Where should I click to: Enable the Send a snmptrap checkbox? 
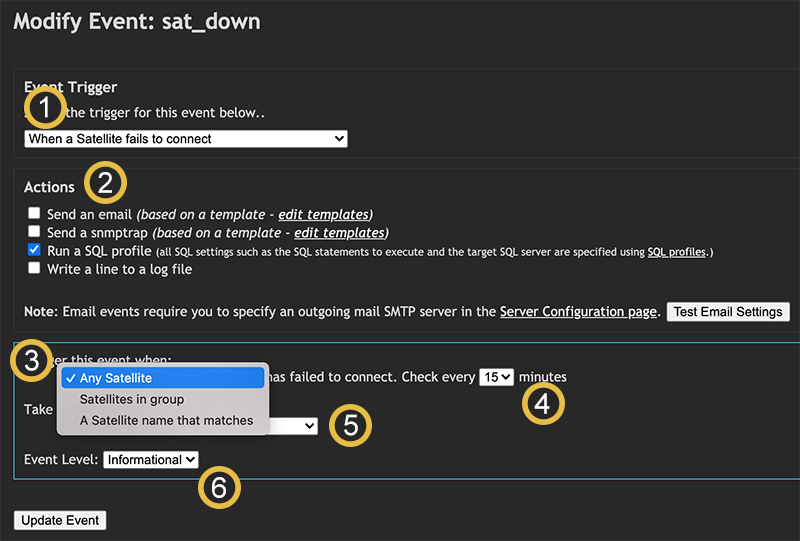pos(34,231)
